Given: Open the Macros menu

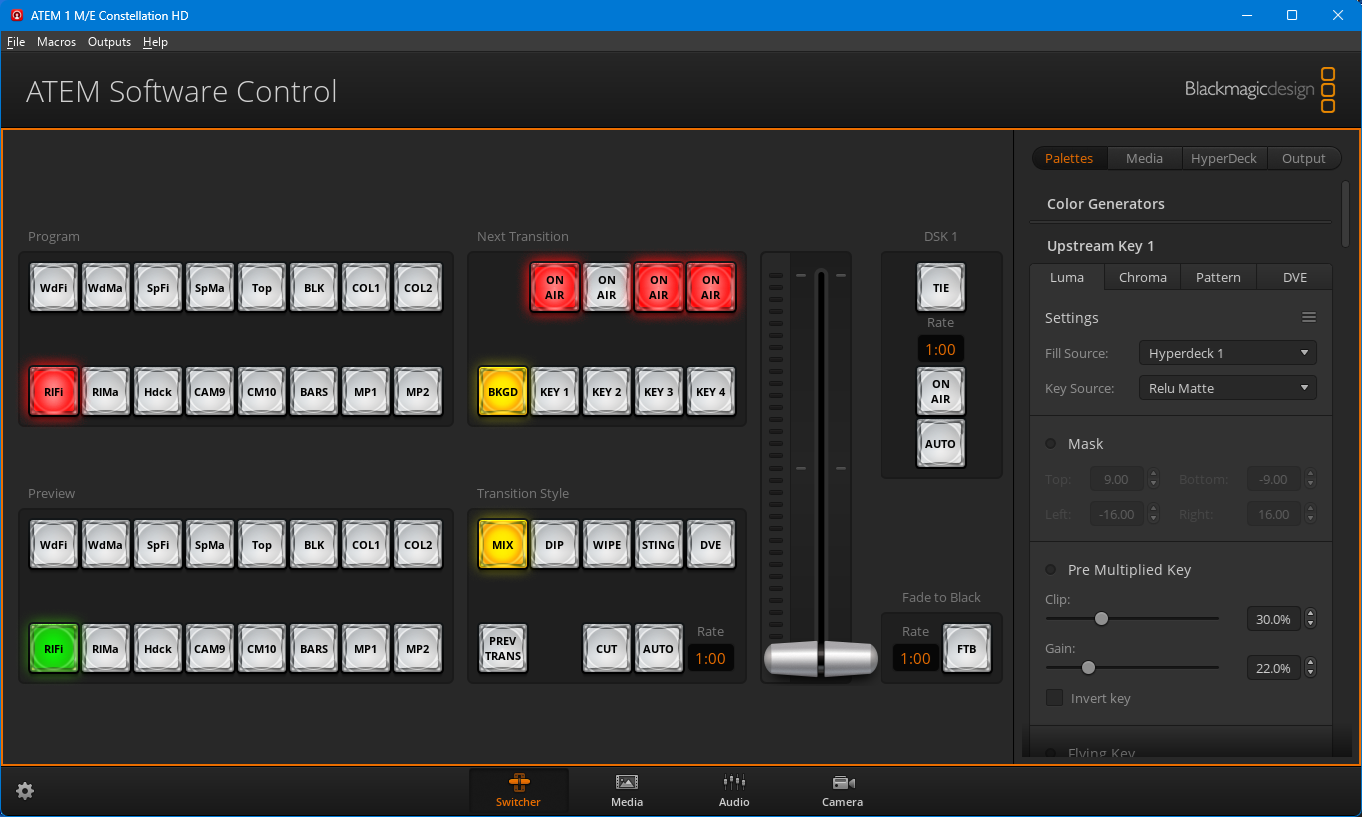Looking at the screenshot, I should coord(56,42).
